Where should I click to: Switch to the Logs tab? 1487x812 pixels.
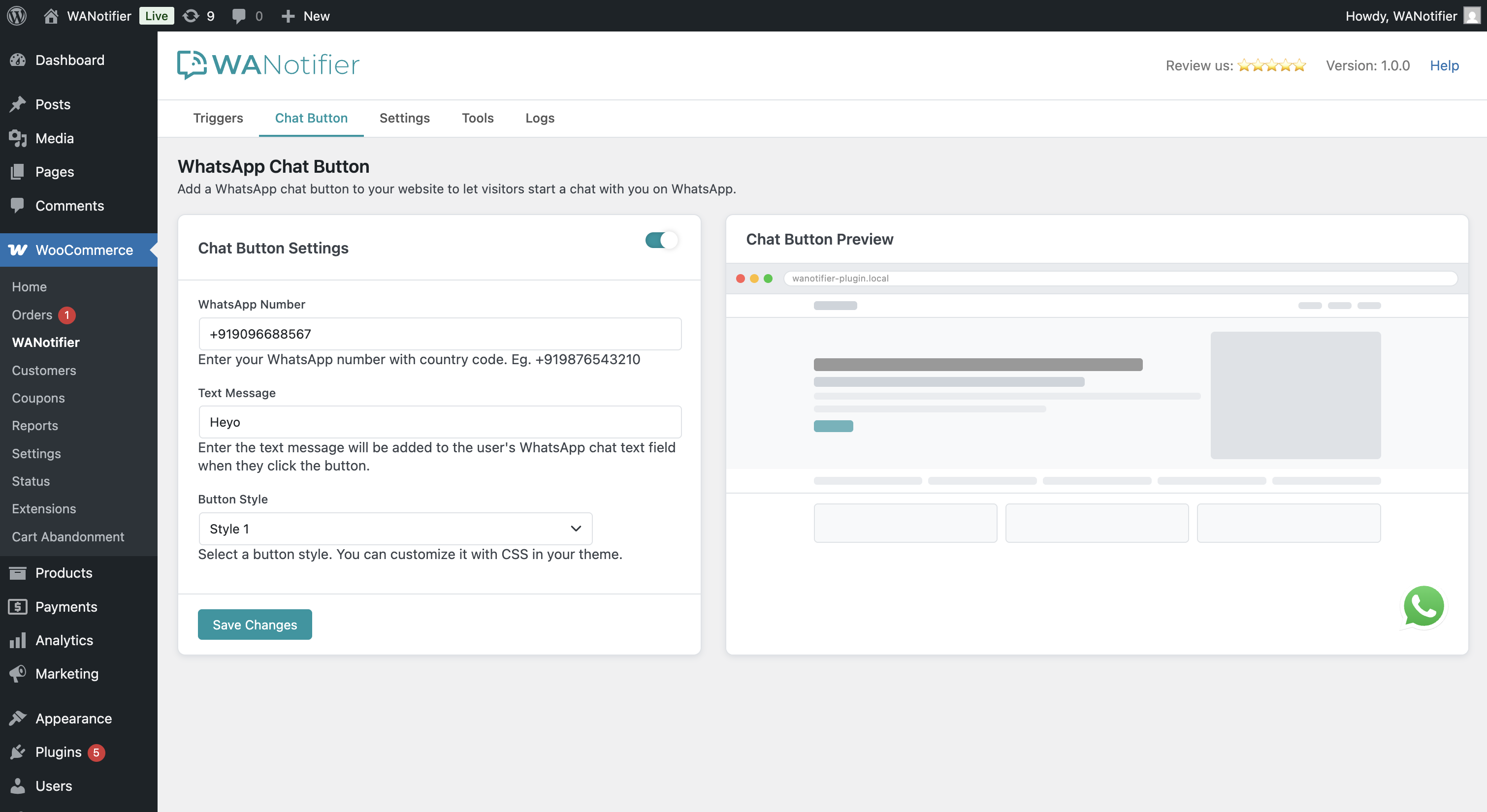(539, 118)
